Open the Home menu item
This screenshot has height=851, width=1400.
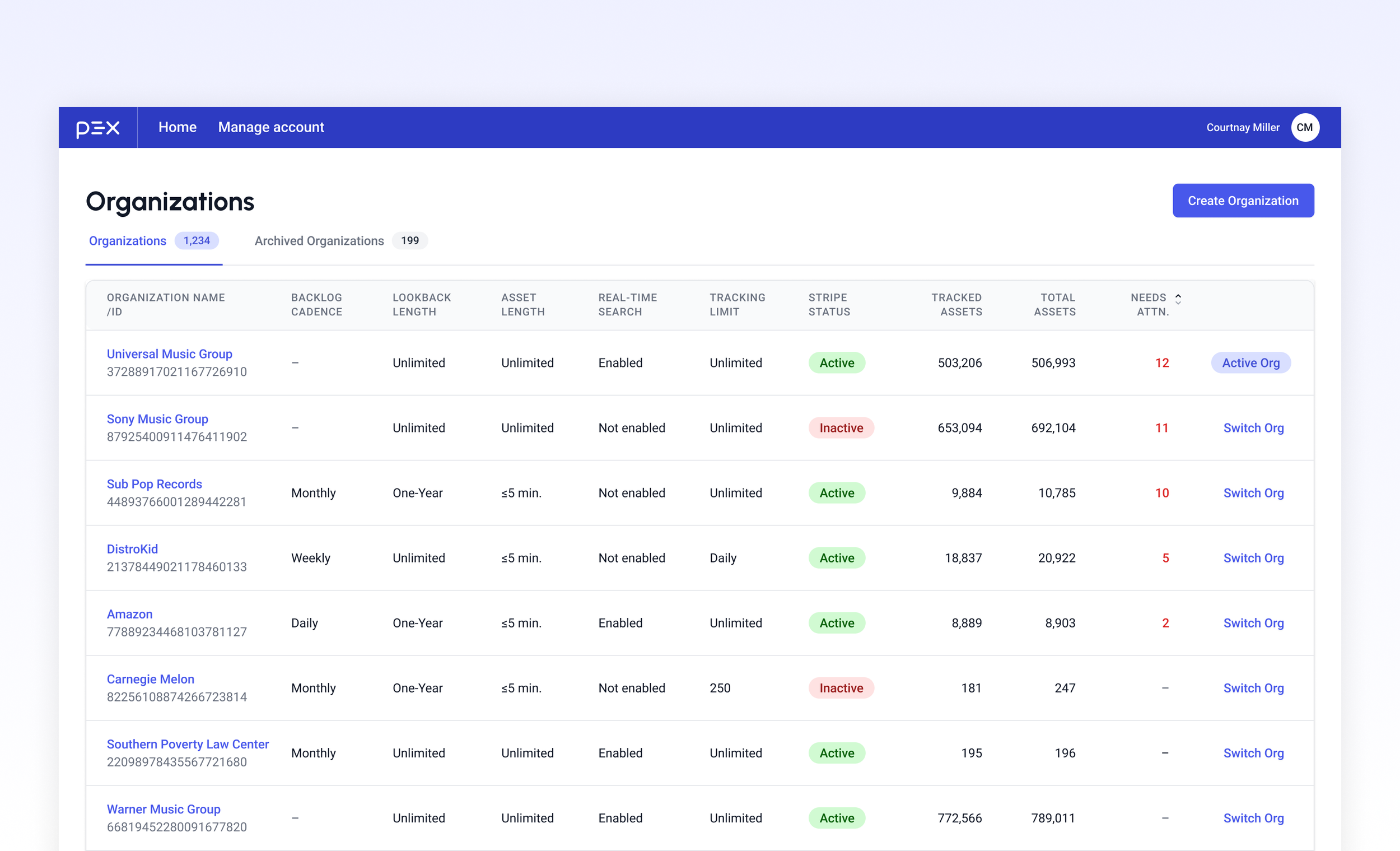tap(178, 127)
